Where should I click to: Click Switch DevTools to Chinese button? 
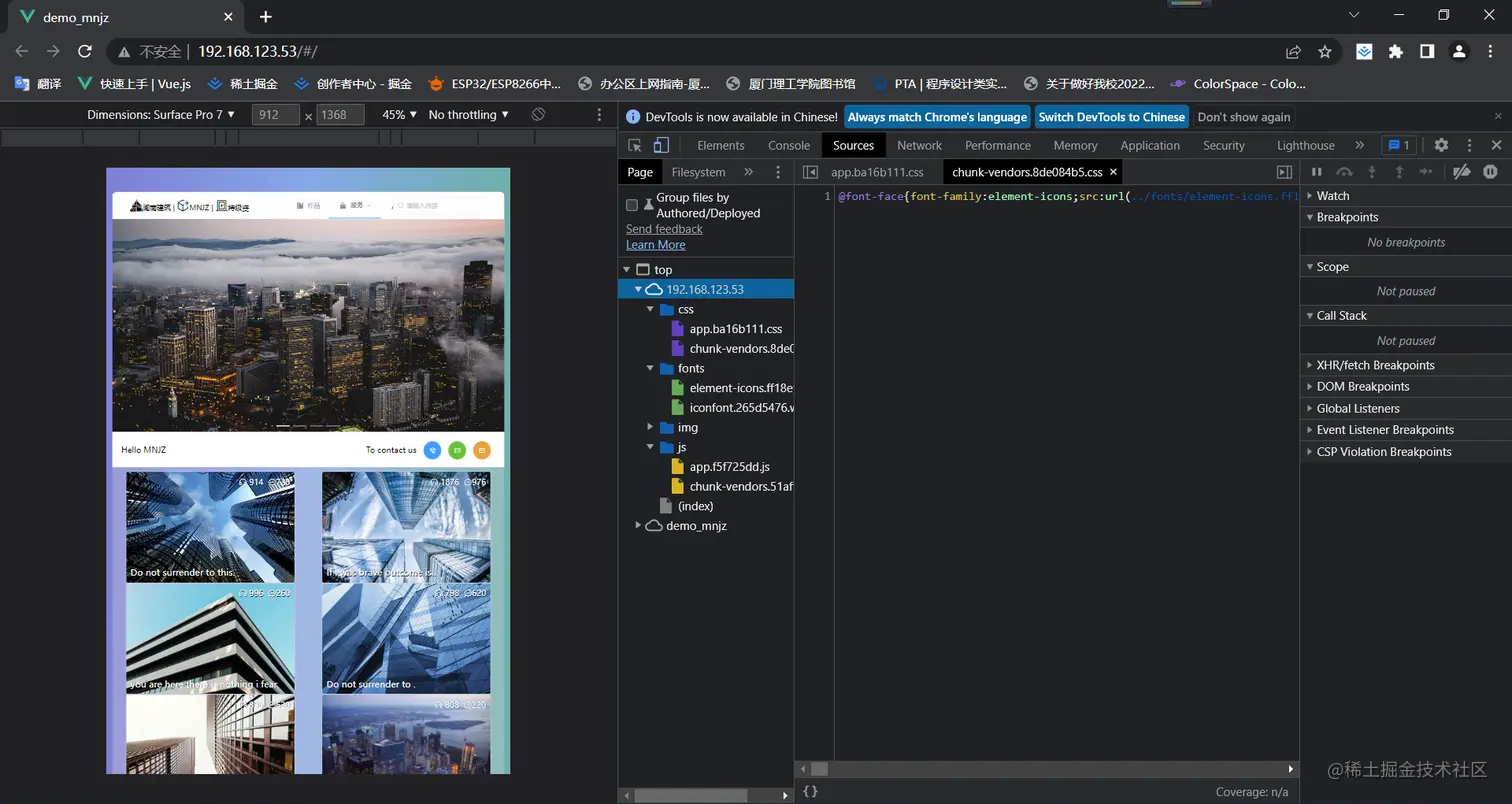[x=1111, y=117]
